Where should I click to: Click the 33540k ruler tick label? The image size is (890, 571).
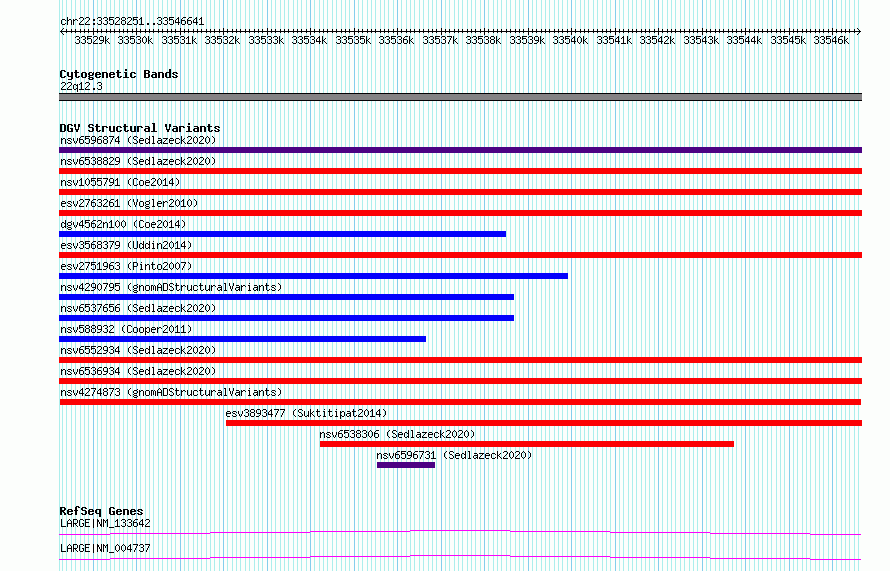point(570,41)
